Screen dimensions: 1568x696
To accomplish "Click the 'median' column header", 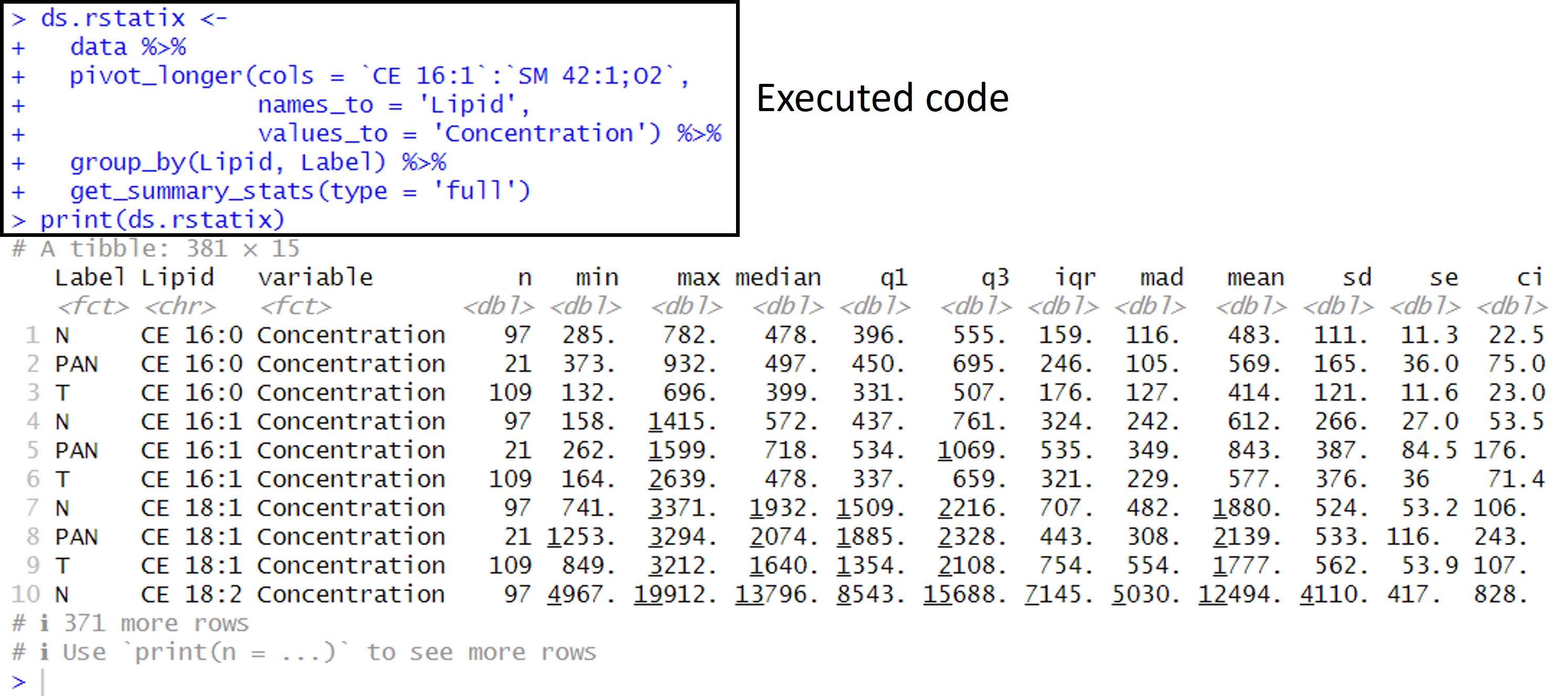I will tap(778, 277).
